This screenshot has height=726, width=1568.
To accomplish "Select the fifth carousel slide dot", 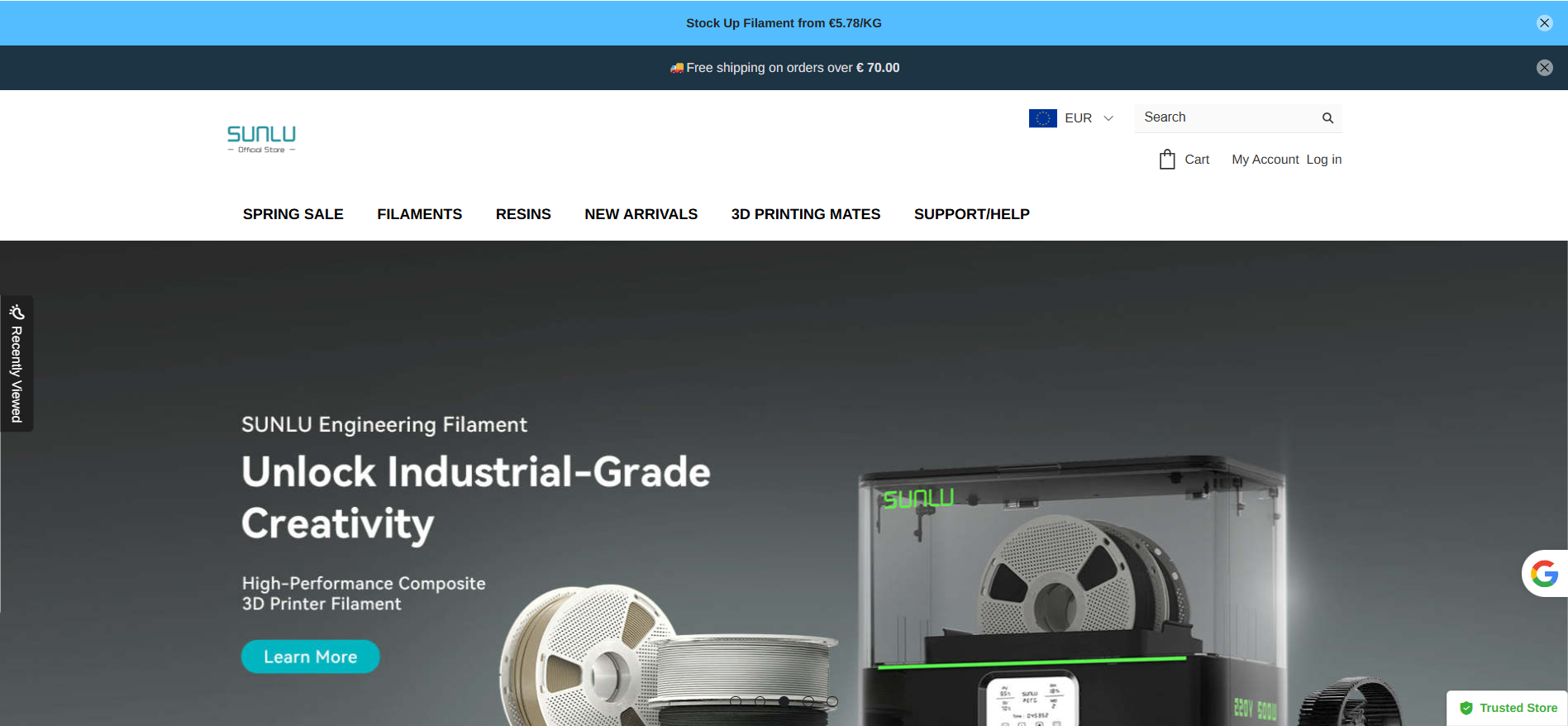I will [x=832, y=701].
